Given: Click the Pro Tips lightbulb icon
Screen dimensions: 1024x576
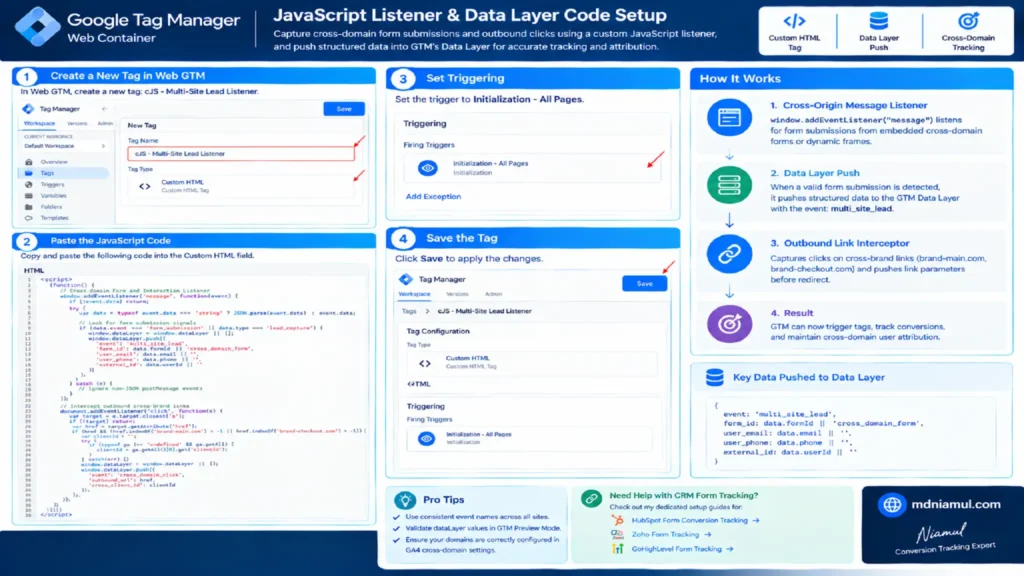Looking at the screenshot, I should (405, 500).
